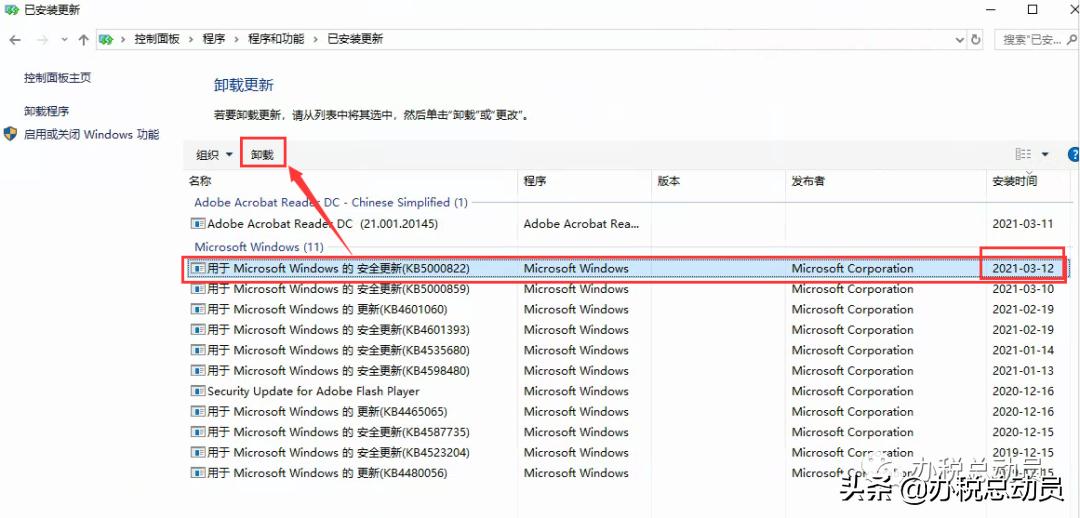Click Microsoft Corporation publisher for KB5000822
Screen dimensions: 1080x518
point(853,268)
